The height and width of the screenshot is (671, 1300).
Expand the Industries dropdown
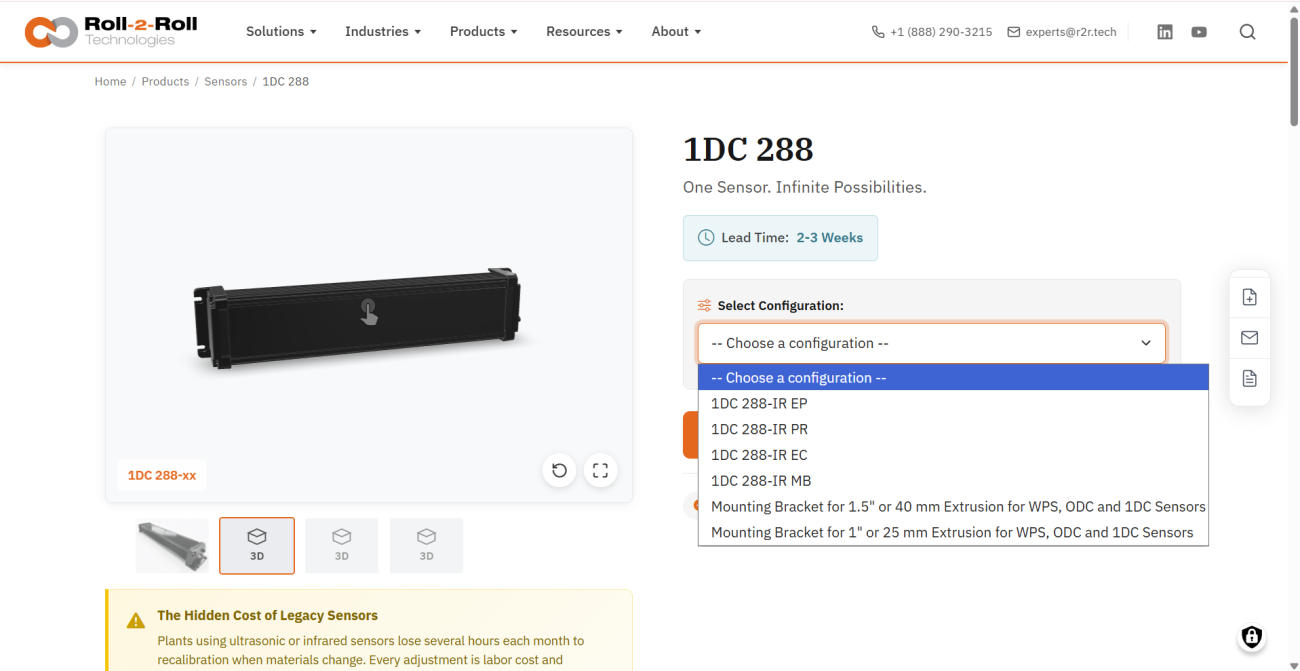click(383, 31)
